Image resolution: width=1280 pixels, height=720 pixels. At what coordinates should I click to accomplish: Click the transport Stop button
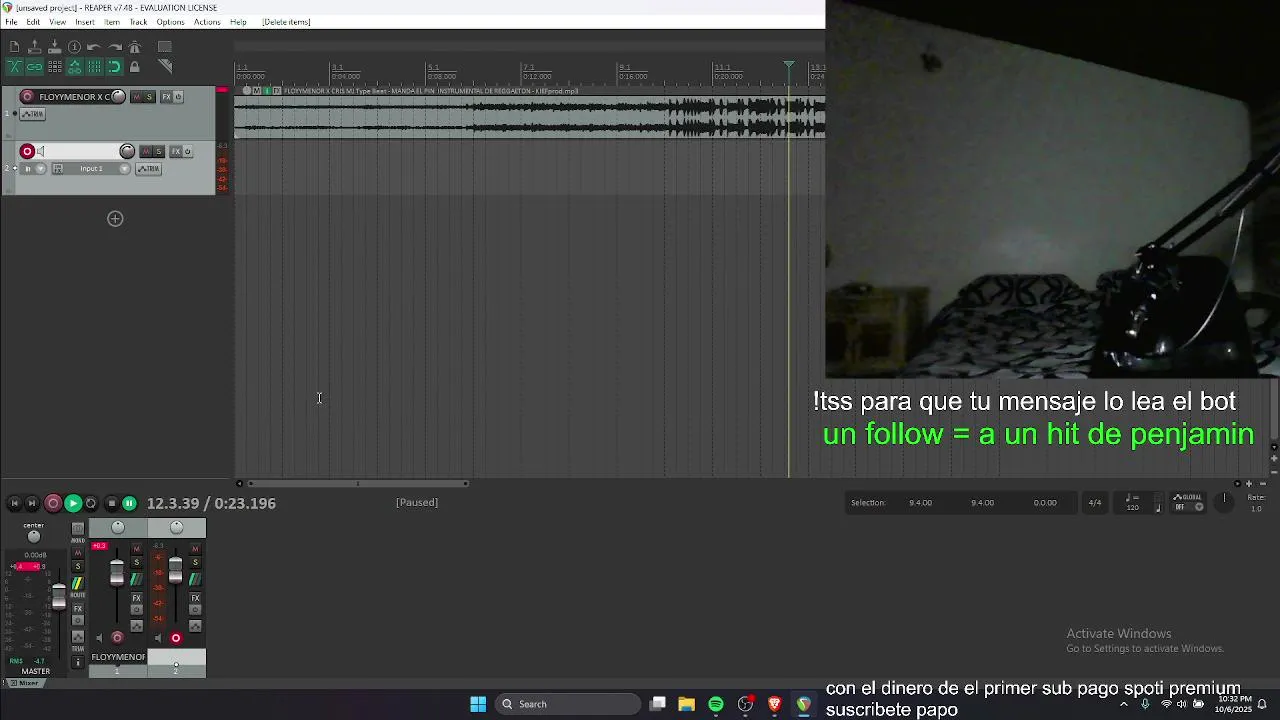tap(111, 504)
